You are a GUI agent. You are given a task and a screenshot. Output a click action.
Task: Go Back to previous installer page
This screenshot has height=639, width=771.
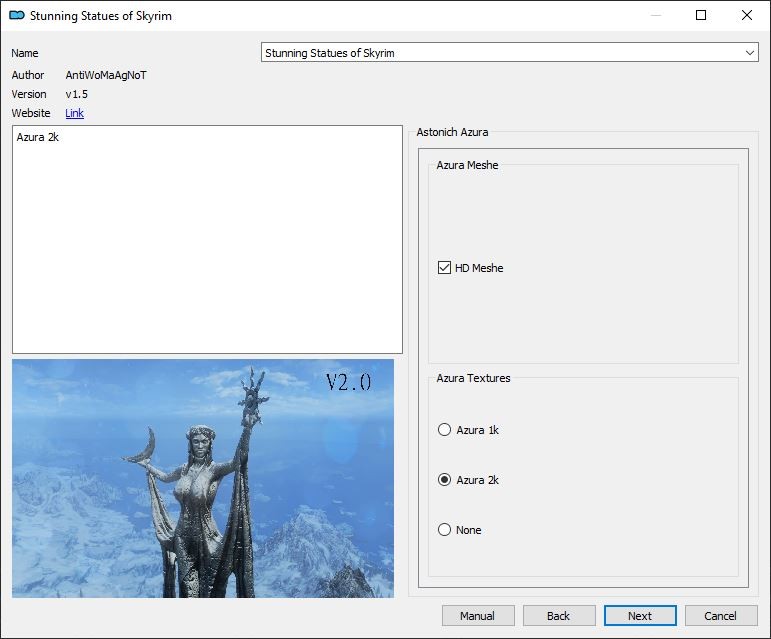(x=559, y=616)
